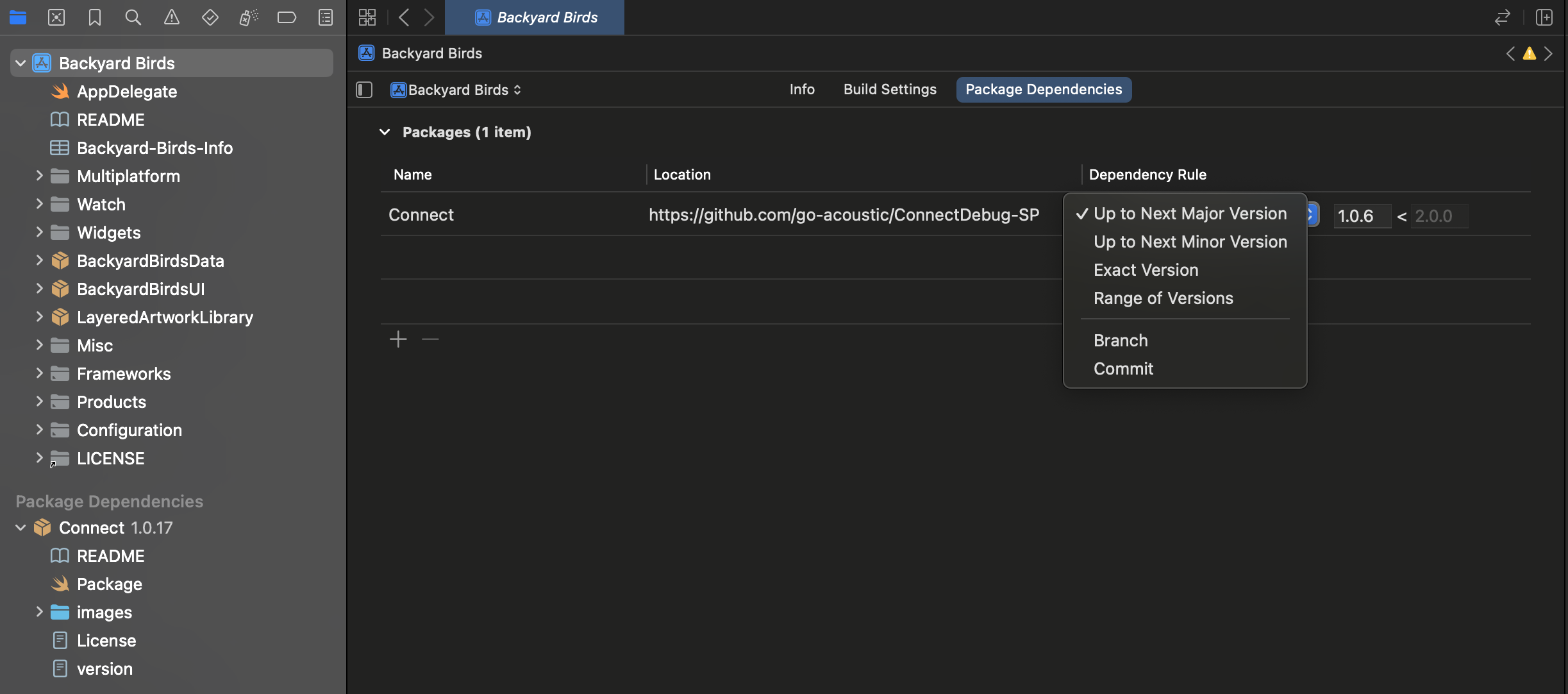
Task: Open the Source Control navigator
Action: [x=56, y=17]
